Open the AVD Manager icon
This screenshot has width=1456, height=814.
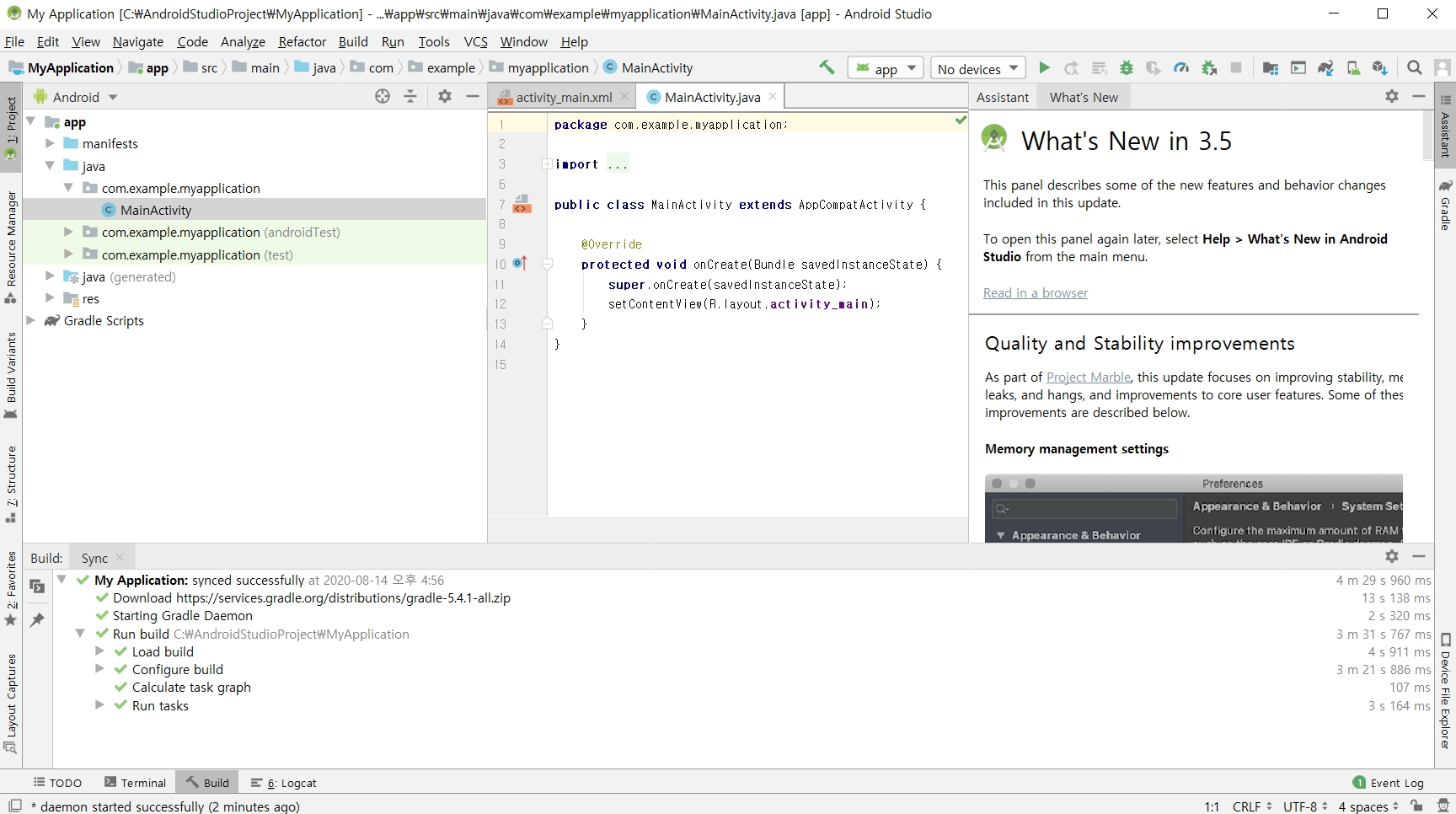point(1353,68)
